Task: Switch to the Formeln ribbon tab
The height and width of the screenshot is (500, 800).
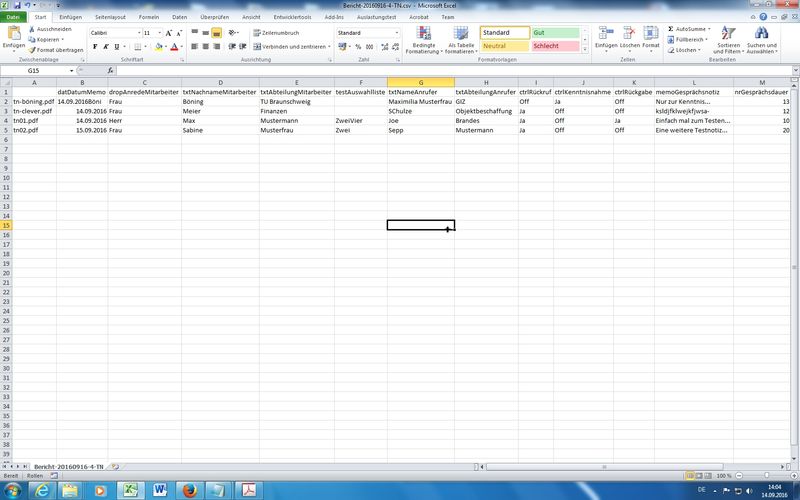Action: tap(147, 17)
